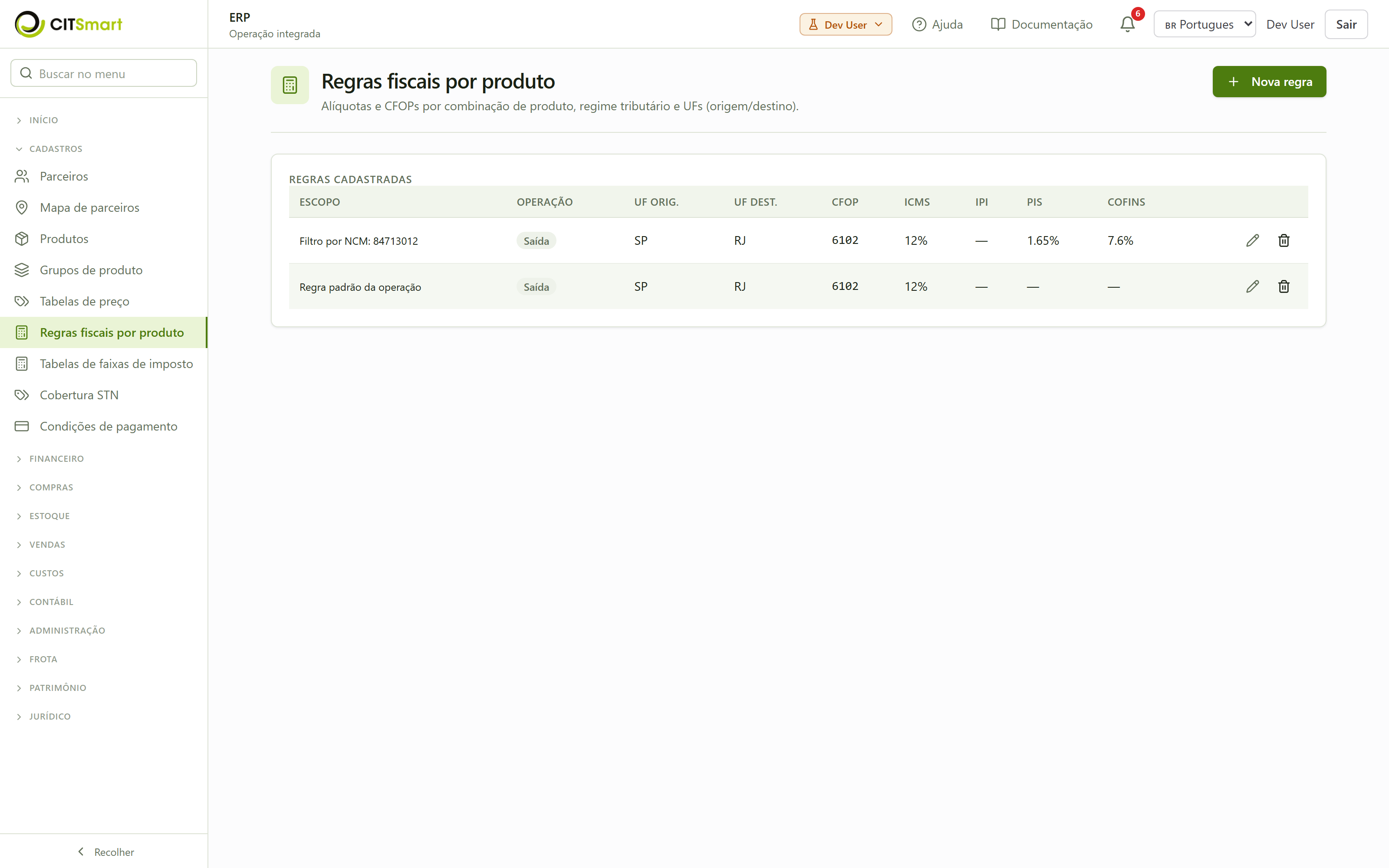This screenshot has height=868, width=1389.
Task: Open the Portugues language selector
Action: pyautogui.click(x=1204, y=24)
